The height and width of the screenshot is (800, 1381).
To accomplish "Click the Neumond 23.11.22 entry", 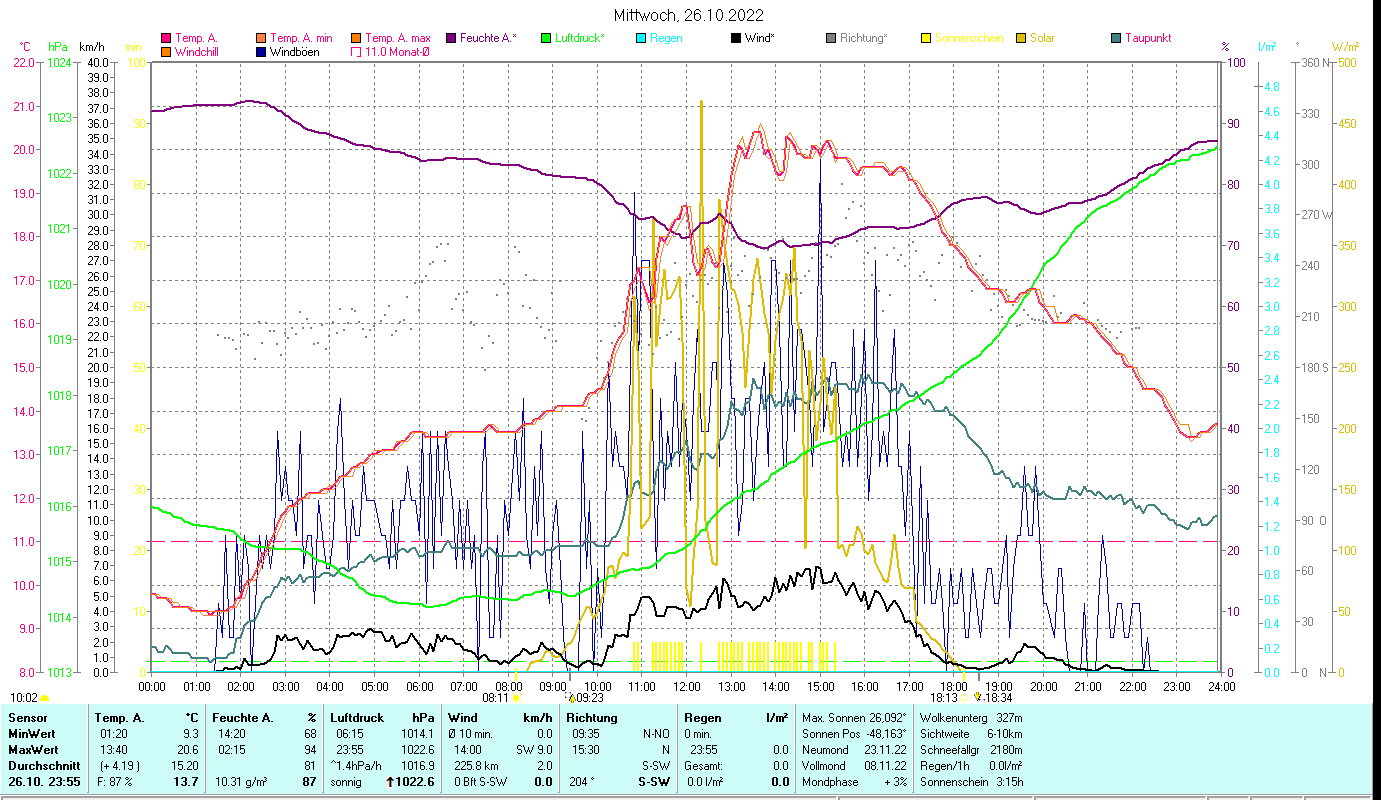I will 854,750.
